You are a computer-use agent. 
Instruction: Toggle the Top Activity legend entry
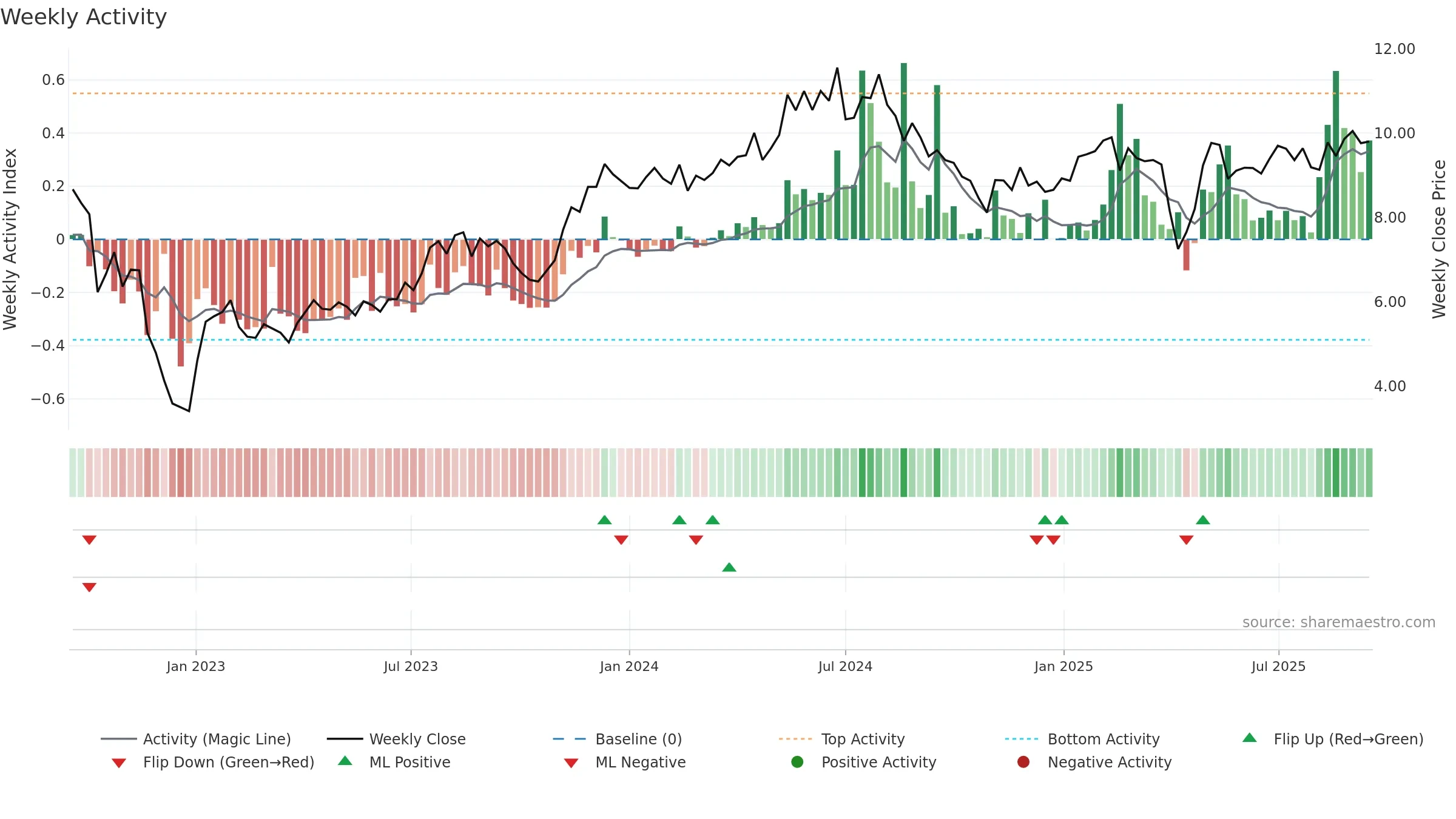coord(841,739)
